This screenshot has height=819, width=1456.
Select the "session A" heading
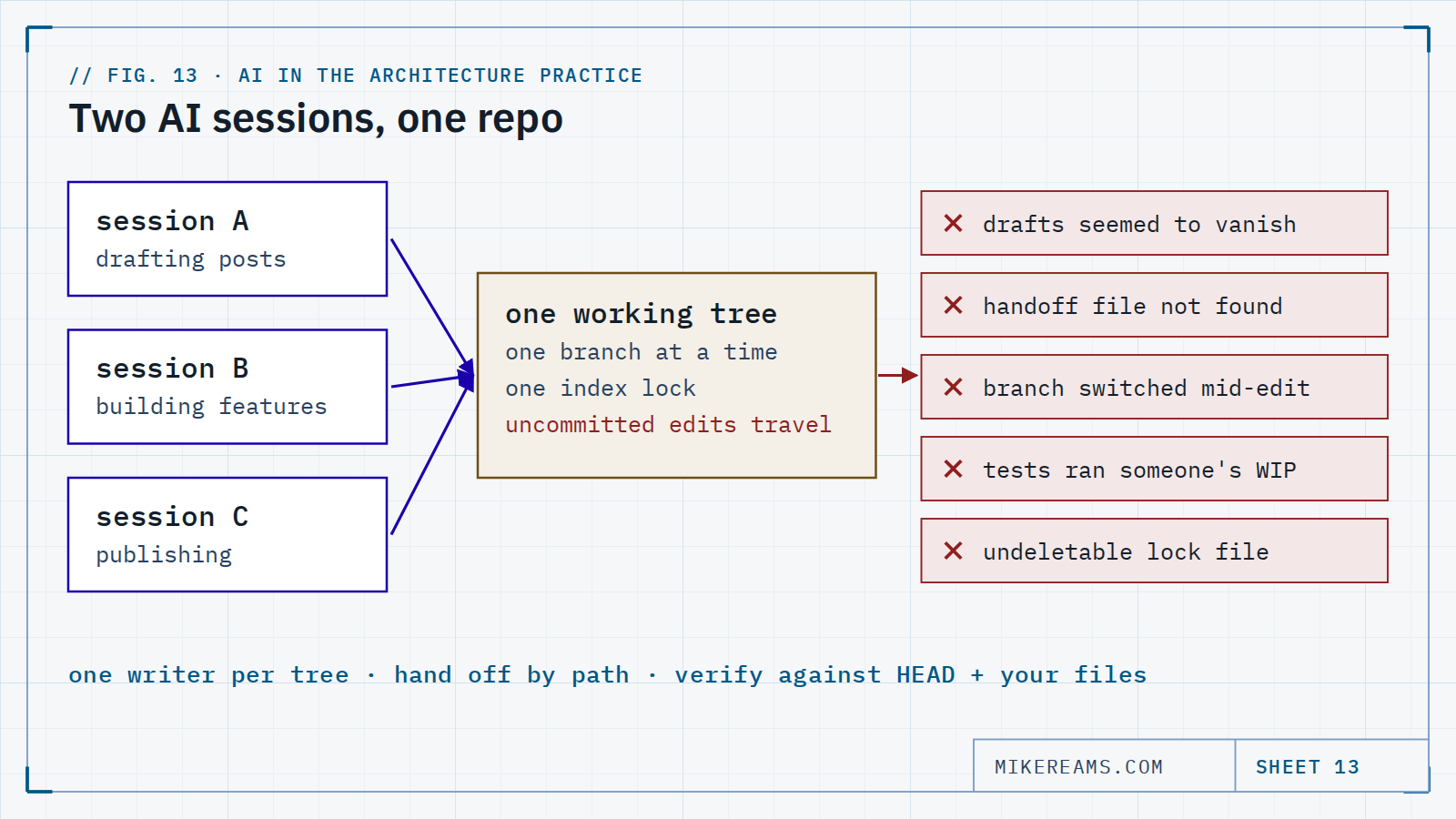click(173, 221)
